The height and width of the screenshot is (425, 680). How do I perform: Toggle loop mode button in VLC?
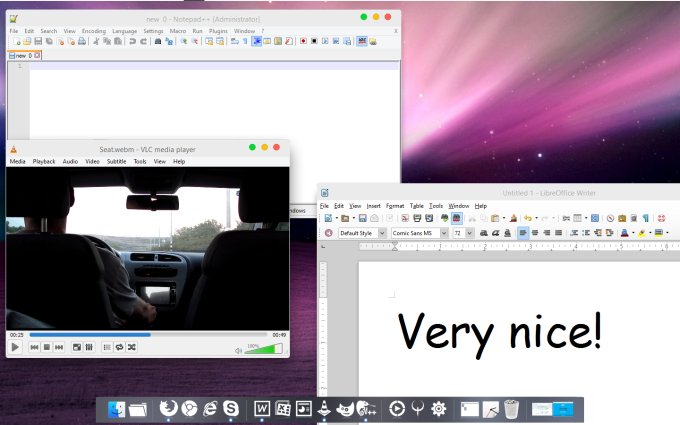point(119,347)
